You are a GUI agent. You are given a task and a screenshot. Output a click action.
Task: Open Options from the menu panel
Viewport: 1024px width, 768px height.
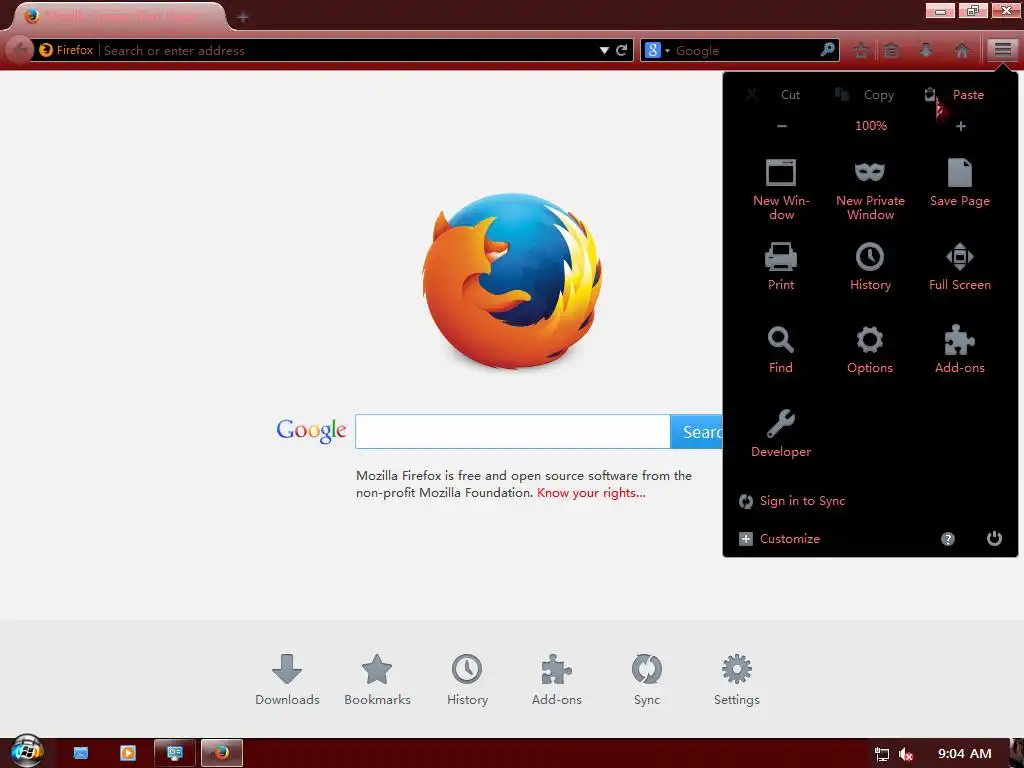(870, 349)
